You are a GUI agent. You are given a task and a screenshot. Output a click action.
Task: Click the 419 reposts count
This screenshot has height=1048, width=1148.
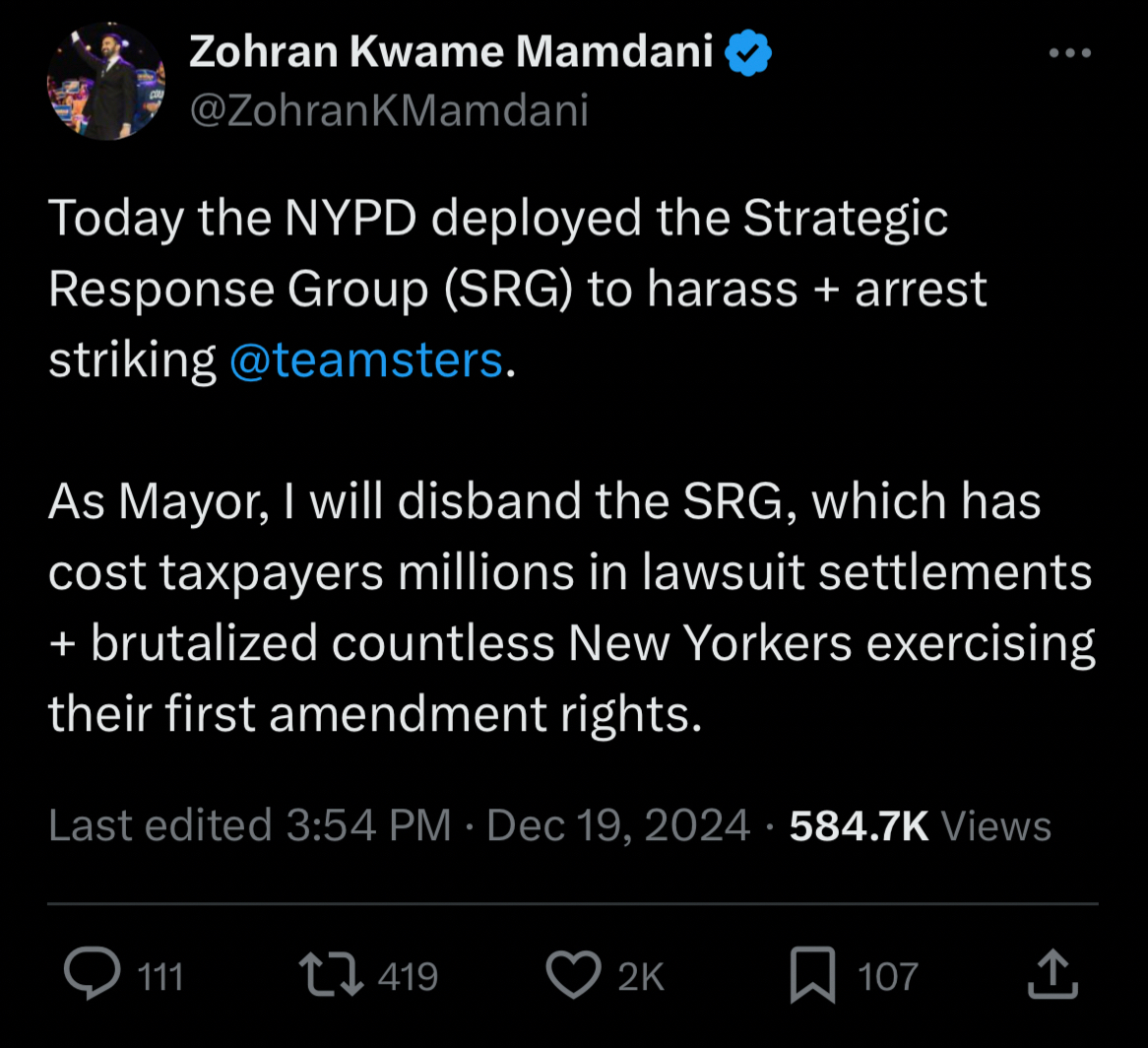coord(408,976)
